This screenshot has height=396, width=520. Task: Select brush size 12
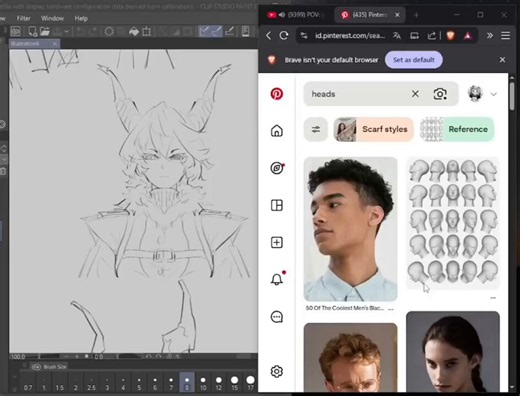[219, 383]
